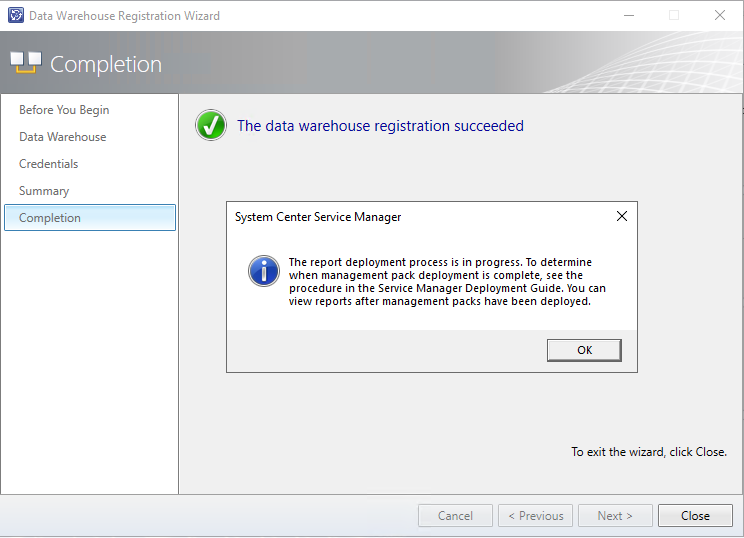Click the report deployment message text
Image resolution: width=744 pixels, height=538 pixels.
pos(447,282)
